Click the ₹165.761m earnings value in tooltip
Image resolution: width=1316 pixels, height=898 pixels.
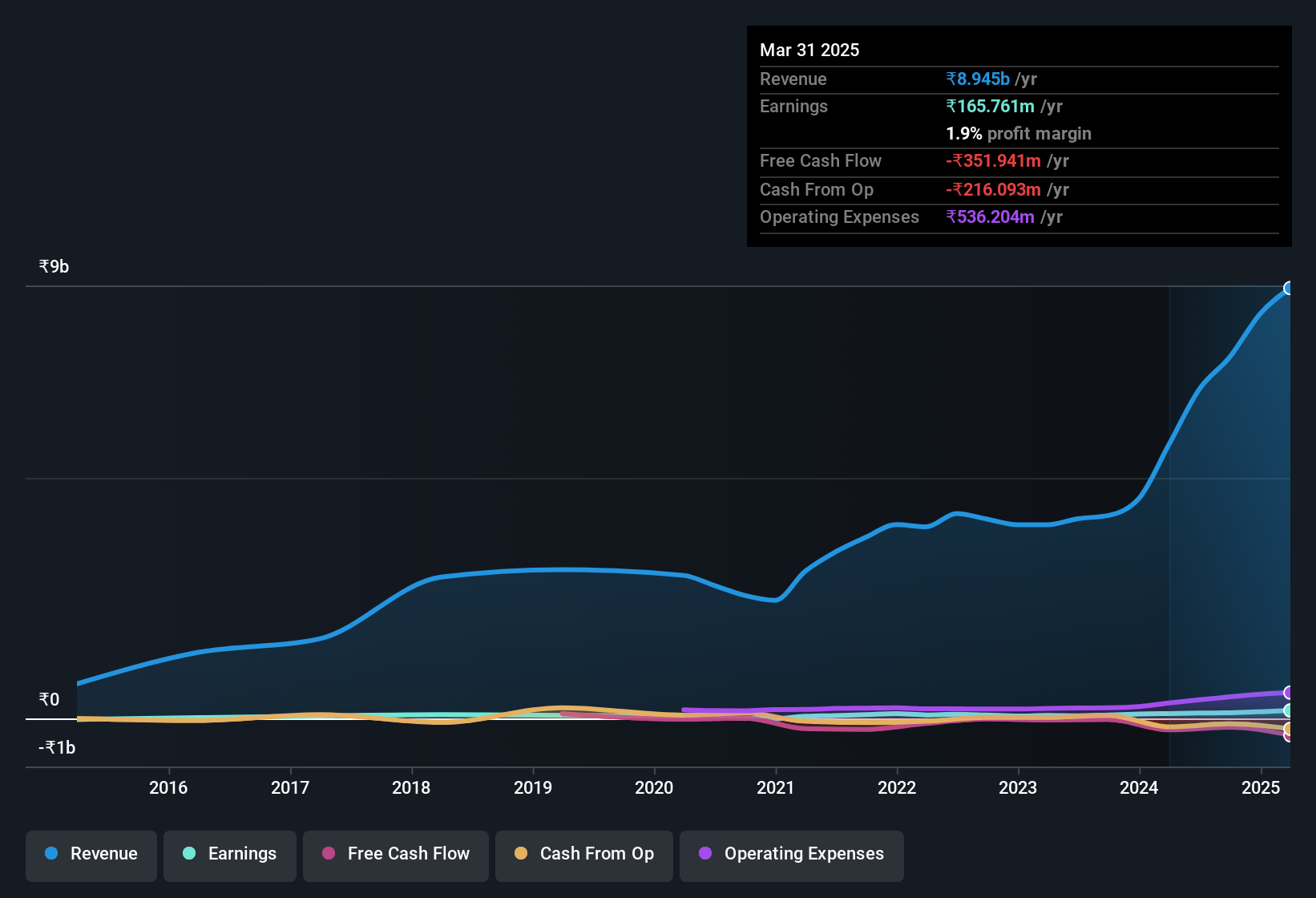tap(990, 106)
